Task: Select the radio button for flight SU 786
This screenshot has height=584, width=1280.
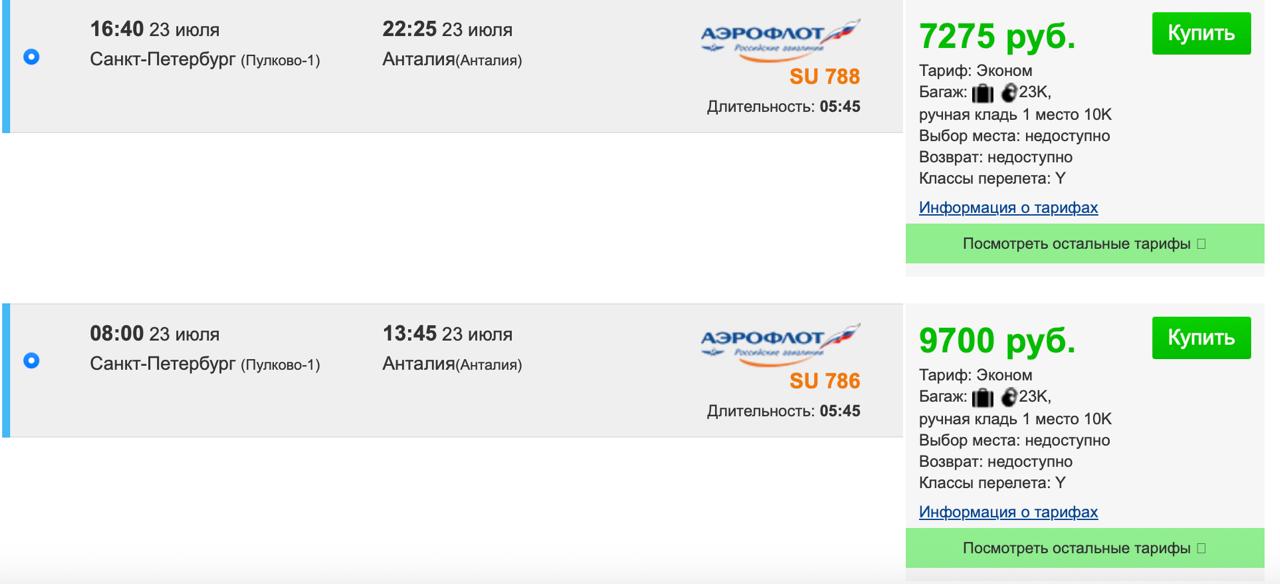Action: pyautogui.click(x=31, y=360)
